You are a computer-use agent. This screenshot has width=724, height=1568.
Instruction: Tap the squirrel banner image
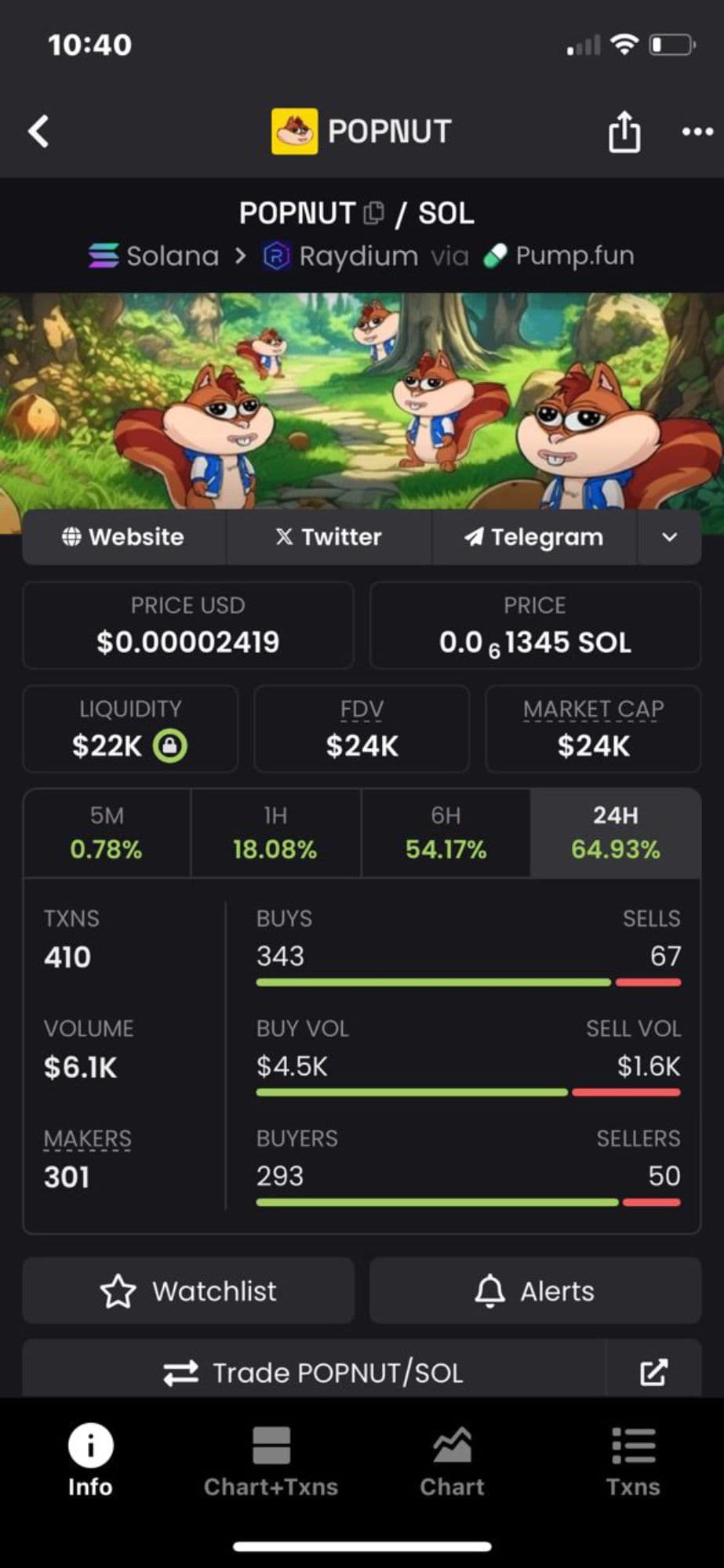(362, 401)
